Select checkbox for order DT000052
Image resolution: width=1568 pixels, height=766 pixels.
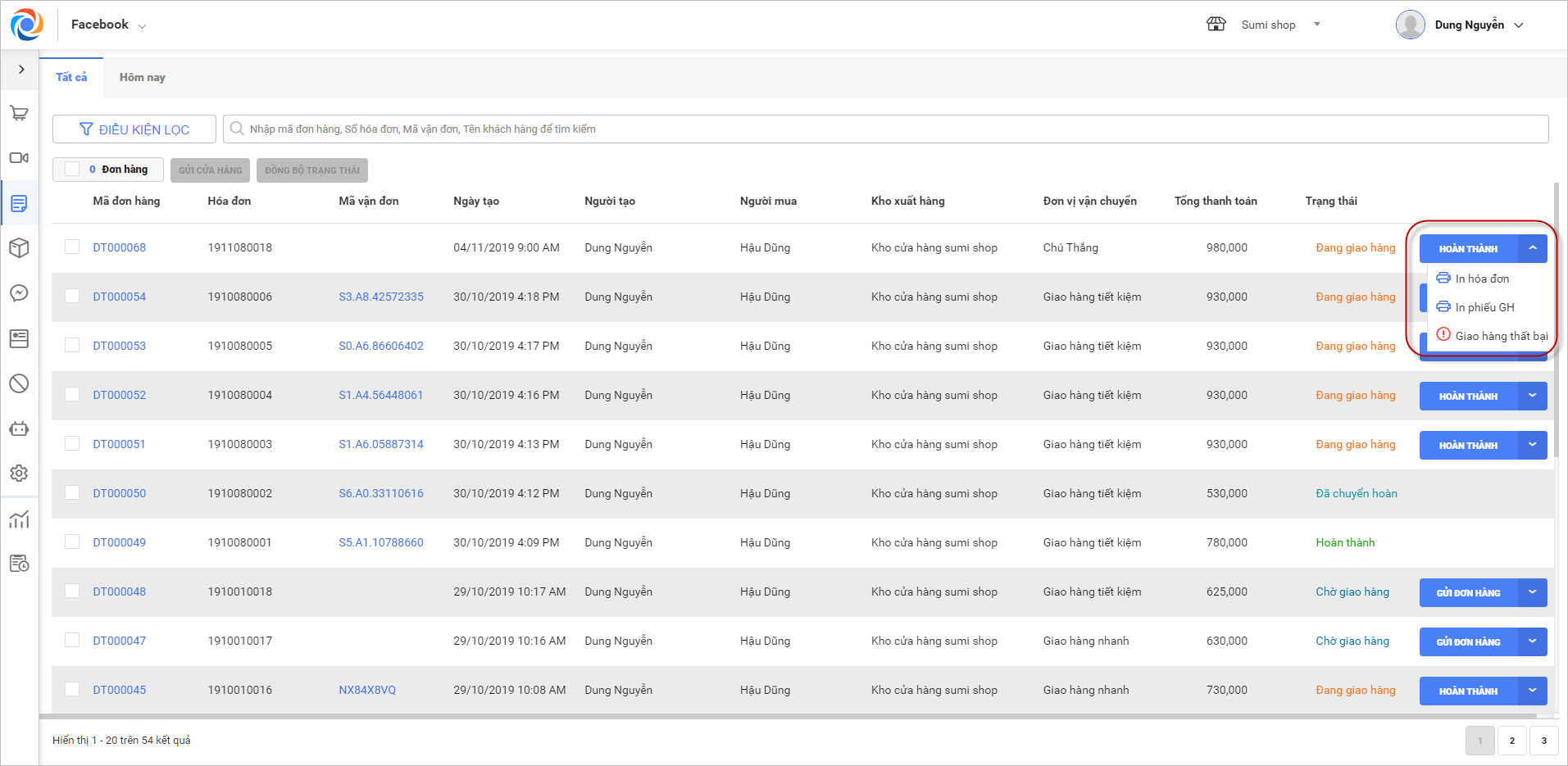point(72,394)
